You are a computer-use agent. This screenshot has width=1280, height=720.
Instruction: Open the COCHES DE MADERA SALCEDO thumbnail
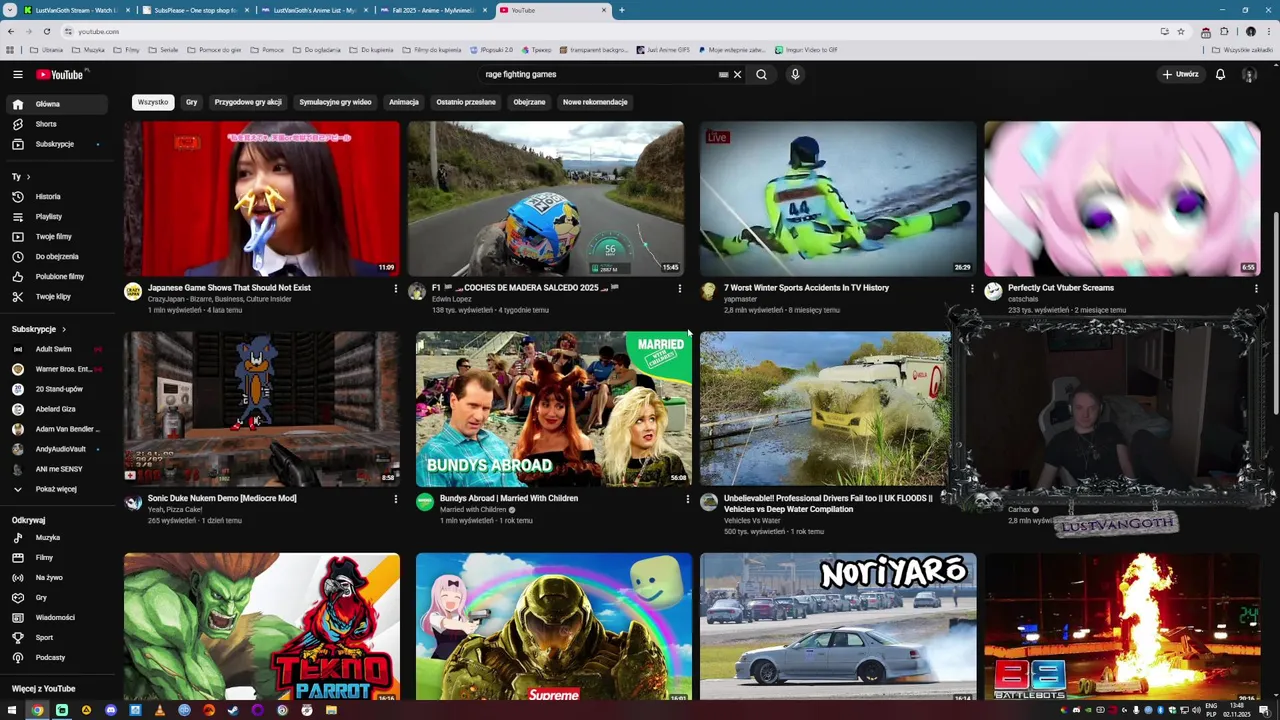[x=546, y=199]
